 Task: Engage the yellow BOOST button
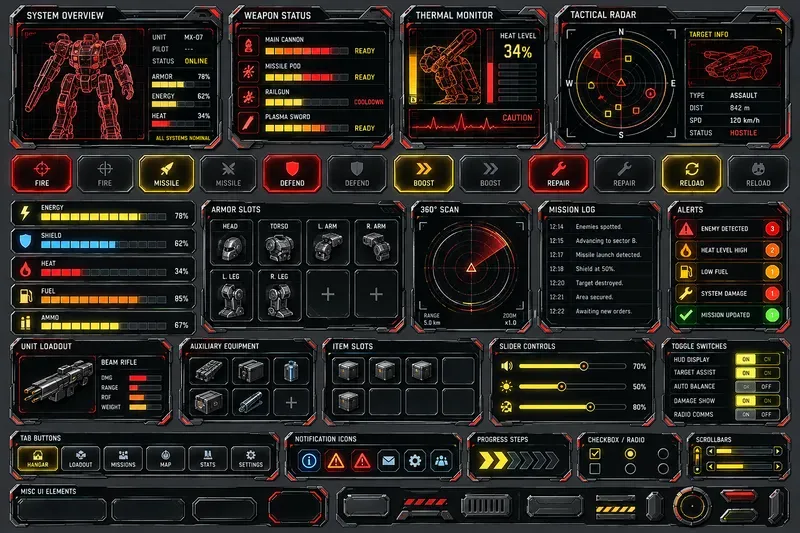pyautogui.click(x=423, y=173)
